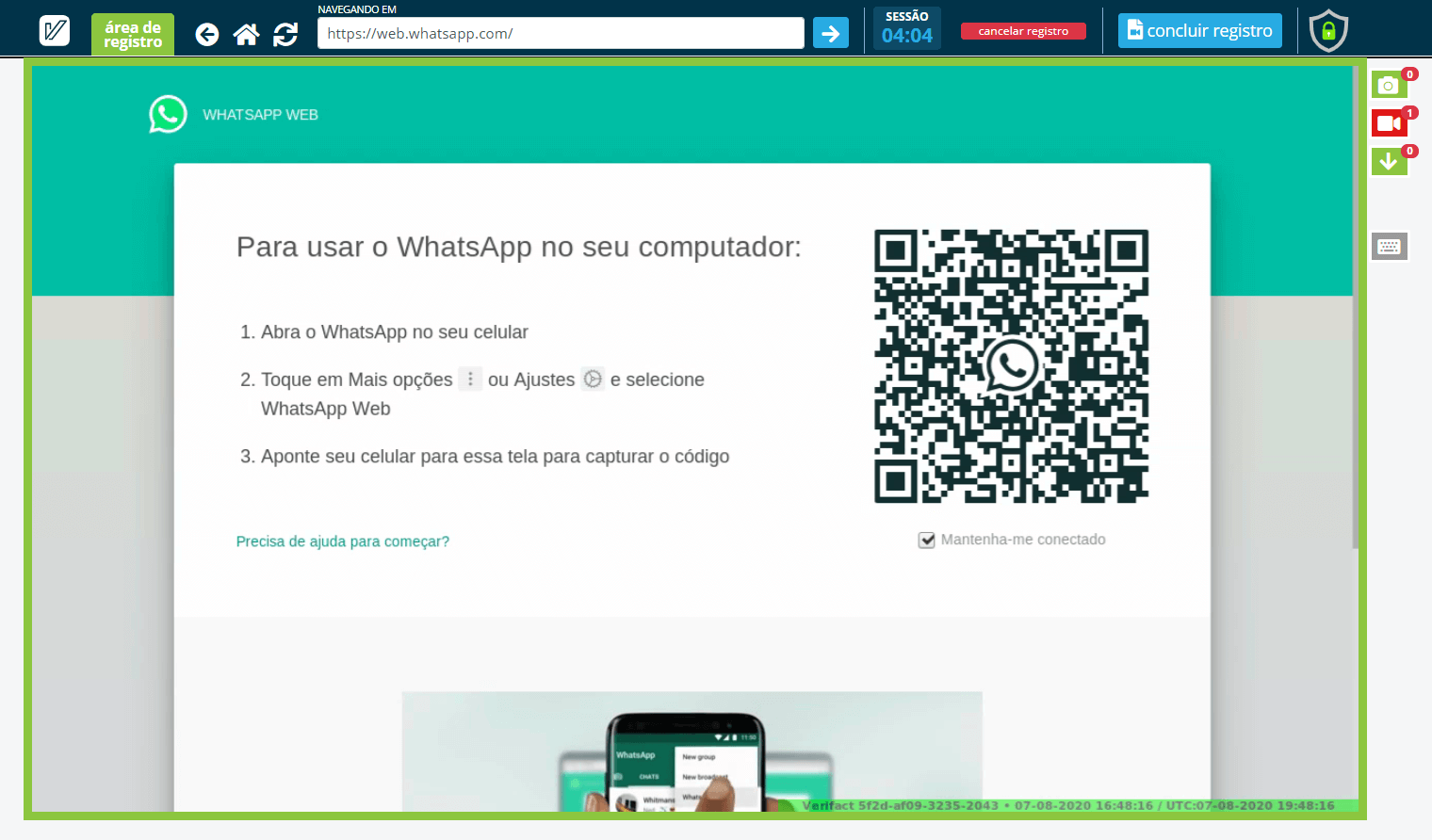The image size is (1432, 840).
Task: Click the heading Para usar o WhatsApp
Action: pos(519,247)
